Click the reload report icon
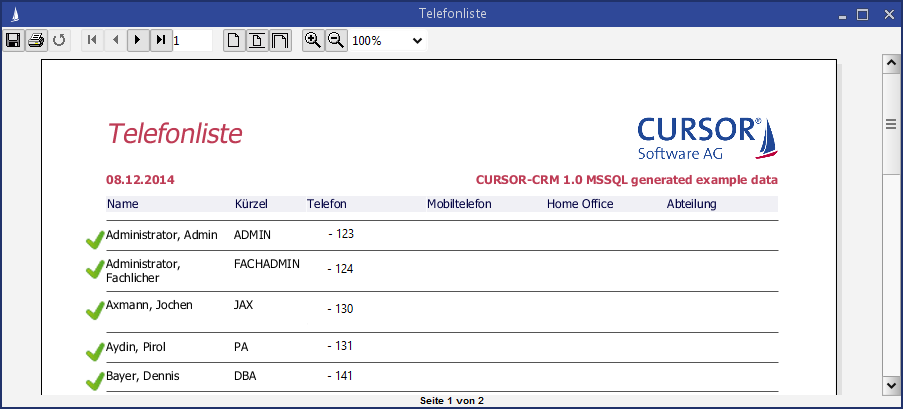This screenshot has width=903, height=409. [59, 40]
